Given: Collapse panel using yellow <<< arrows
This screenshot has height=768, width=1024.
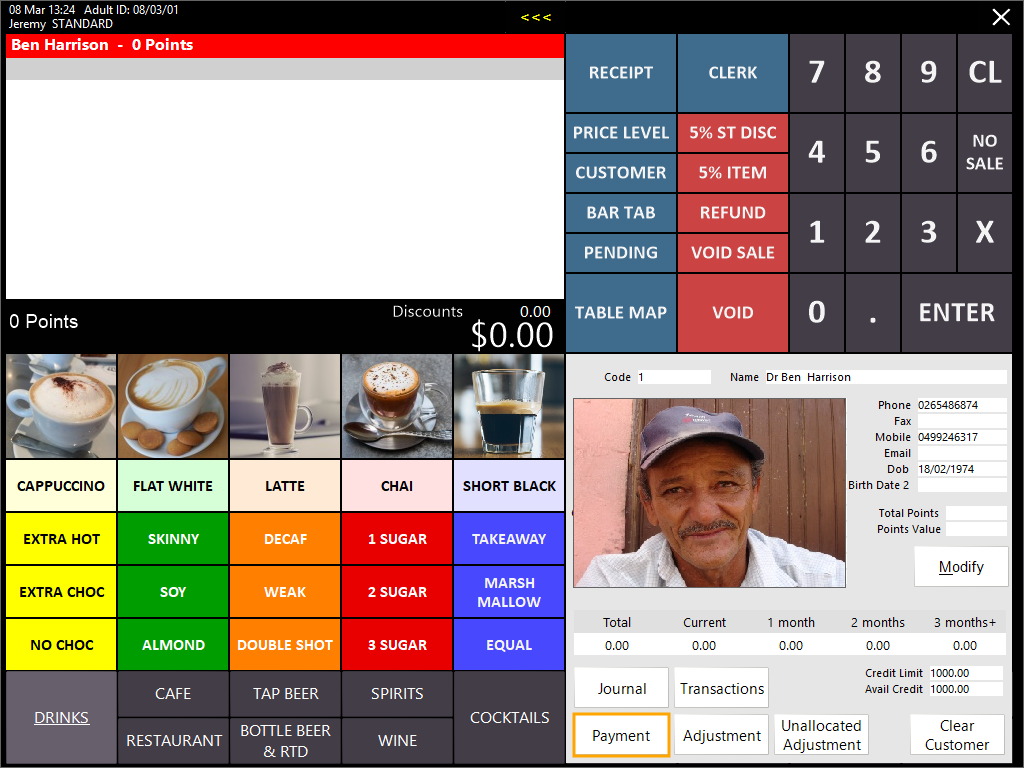Looking at the screenshot, I should [535, 17].
